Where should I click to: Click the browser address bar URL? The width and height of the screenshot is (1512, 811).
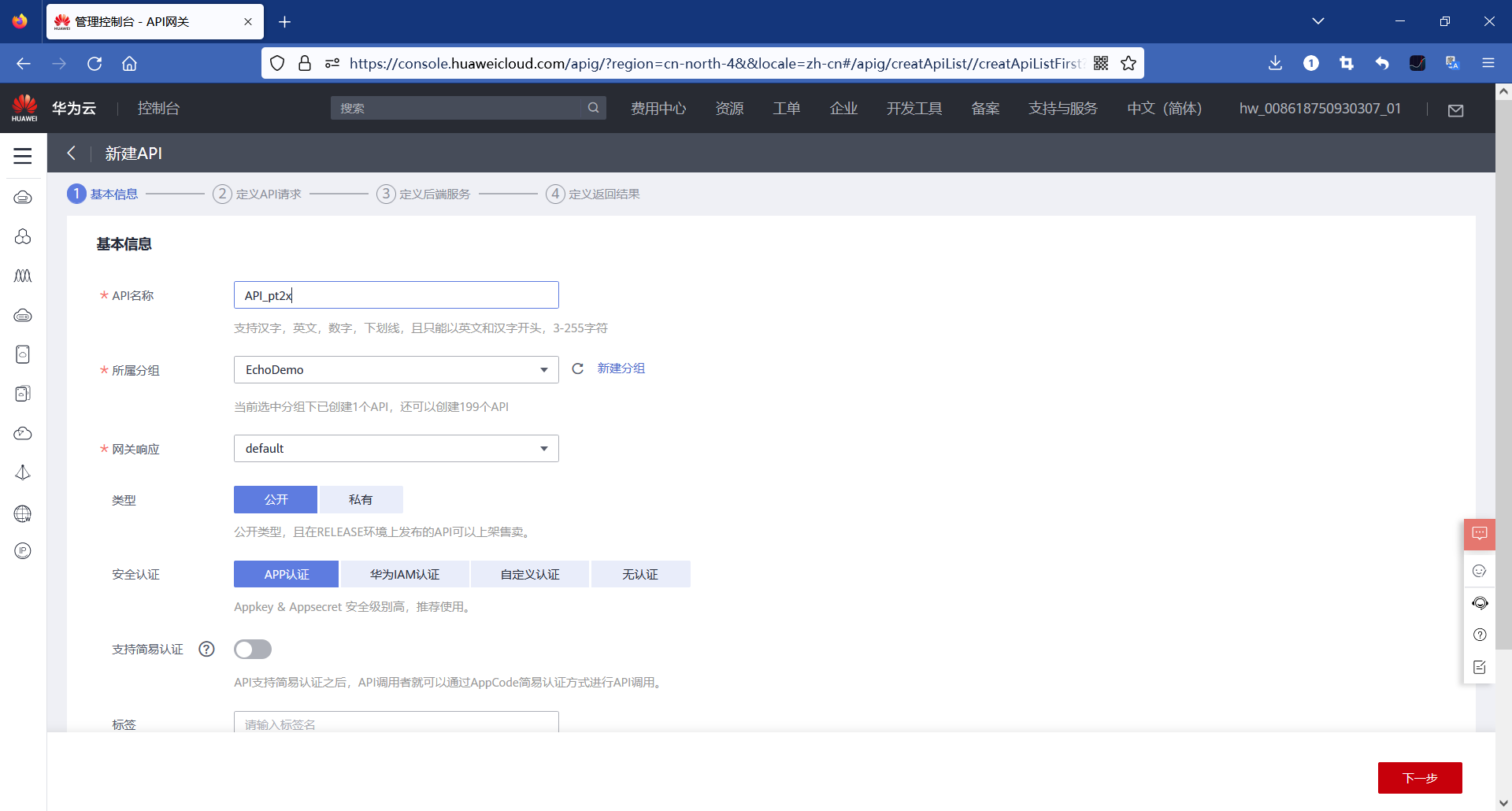tap(716, 63)
